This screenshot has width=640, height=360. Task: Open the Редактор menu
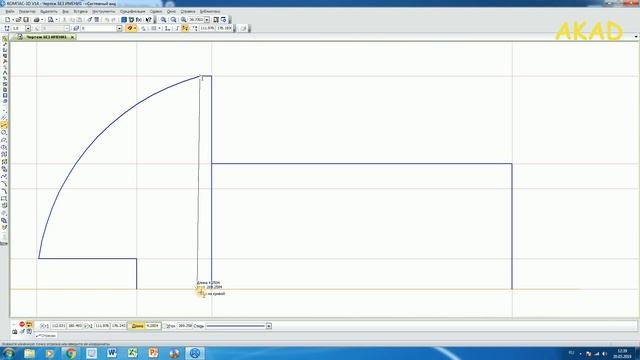click(27, 11)
